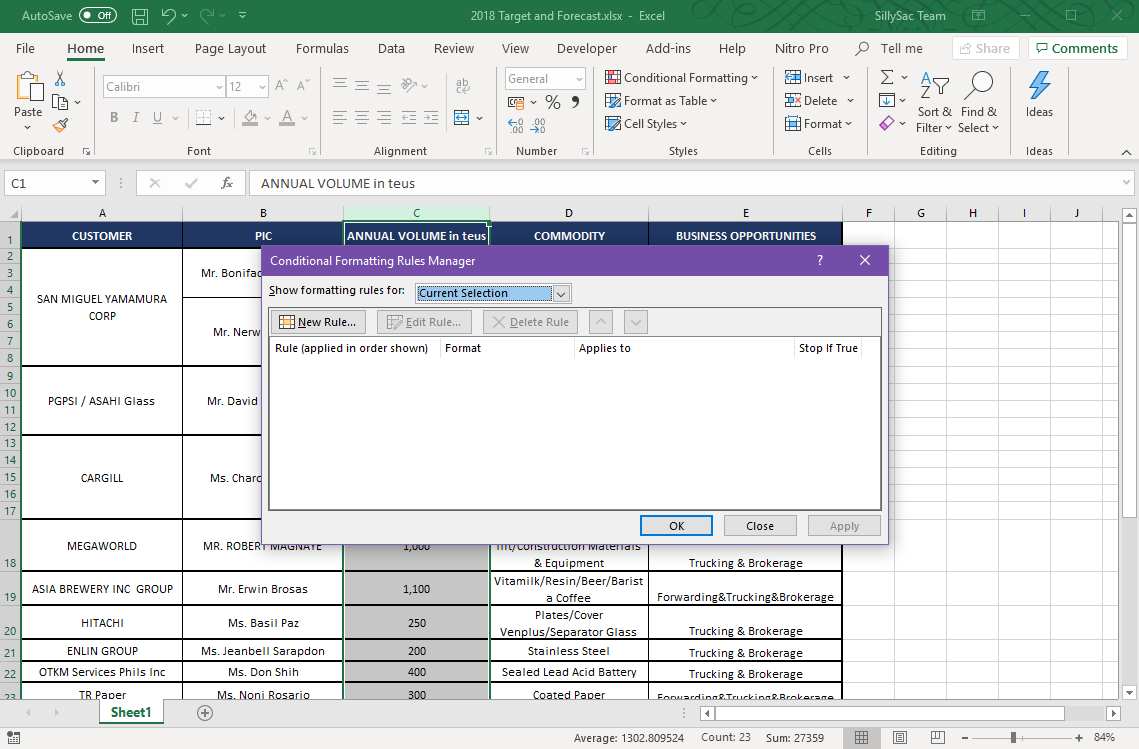Select the Sheet1 tab

[x=131, y=712]
